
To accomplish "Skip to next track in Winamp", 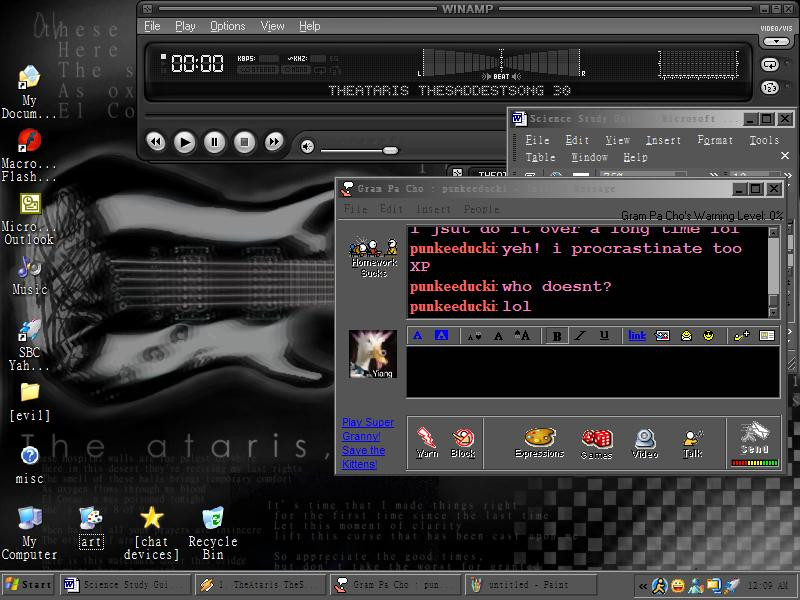I will (274, 142).
